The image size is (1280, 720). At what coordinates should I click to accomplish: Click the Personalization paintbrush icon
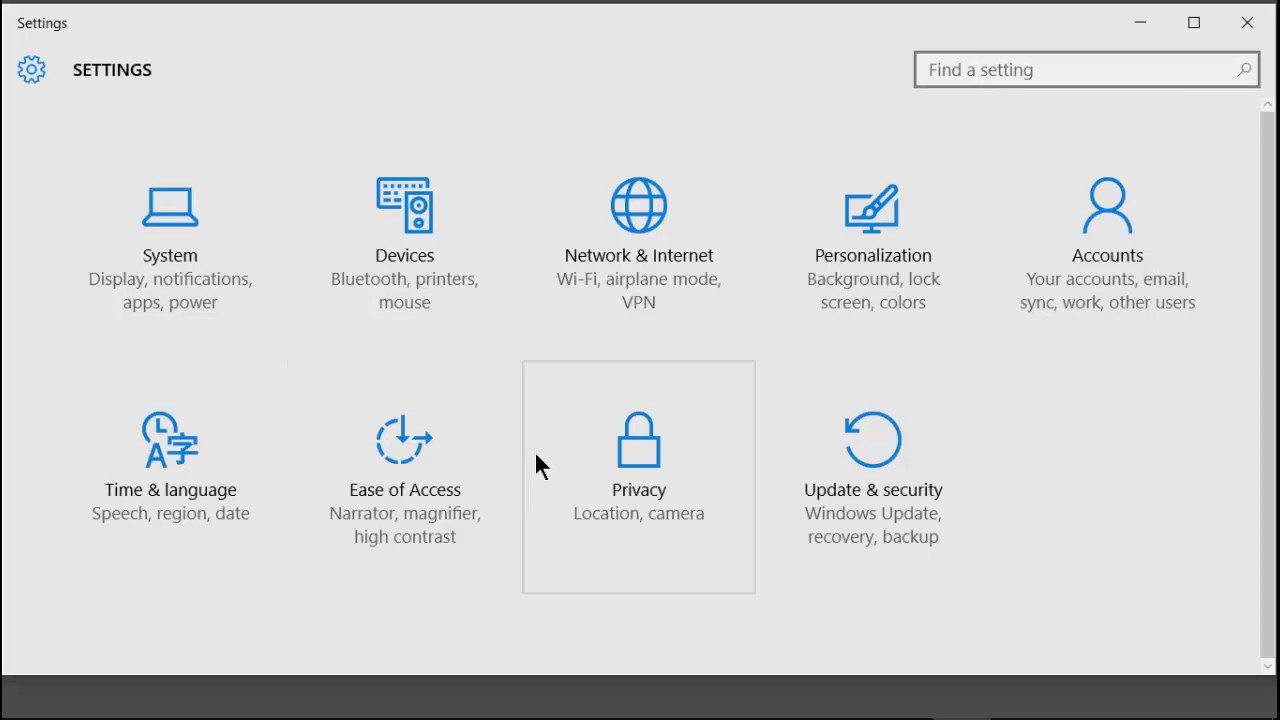872,206
